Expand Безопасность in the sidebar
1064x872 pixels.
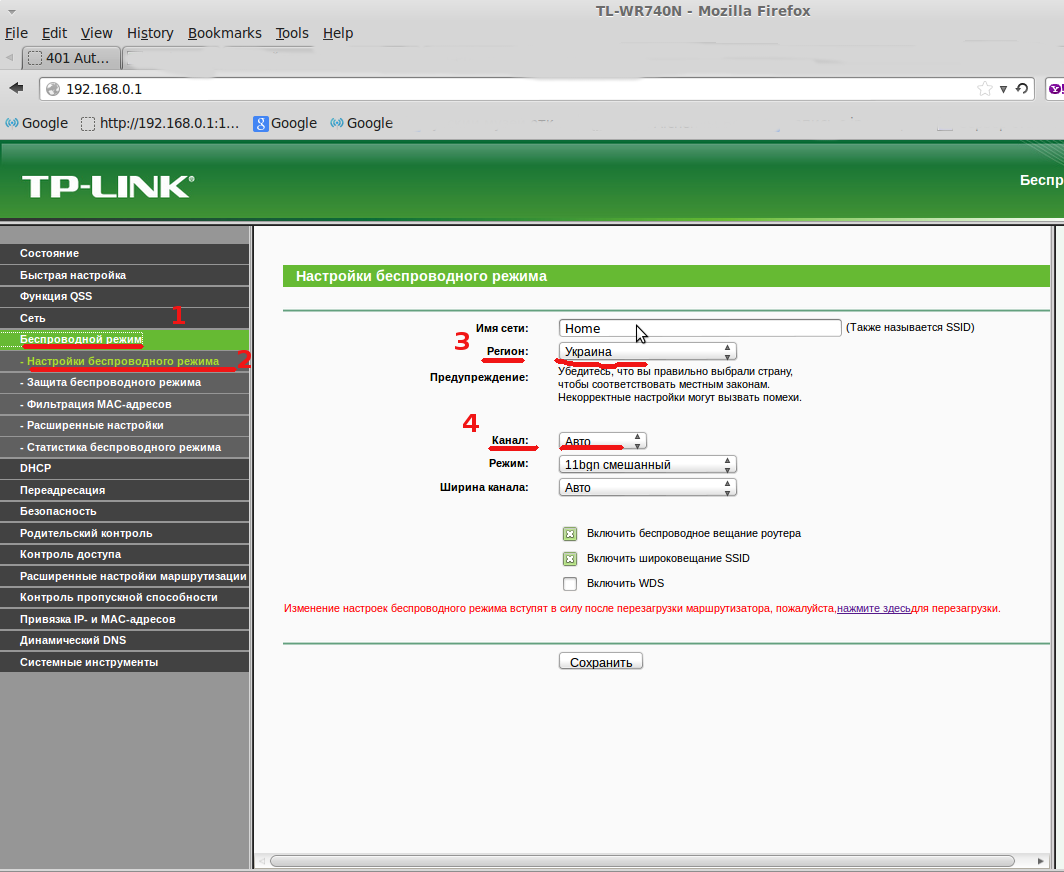click(125, 511)
